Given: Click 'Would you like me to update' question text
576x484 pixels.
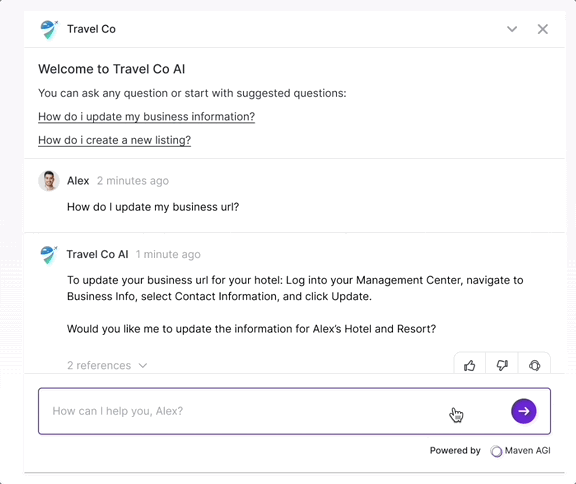Looking at the screenshot, I should 252,329.
